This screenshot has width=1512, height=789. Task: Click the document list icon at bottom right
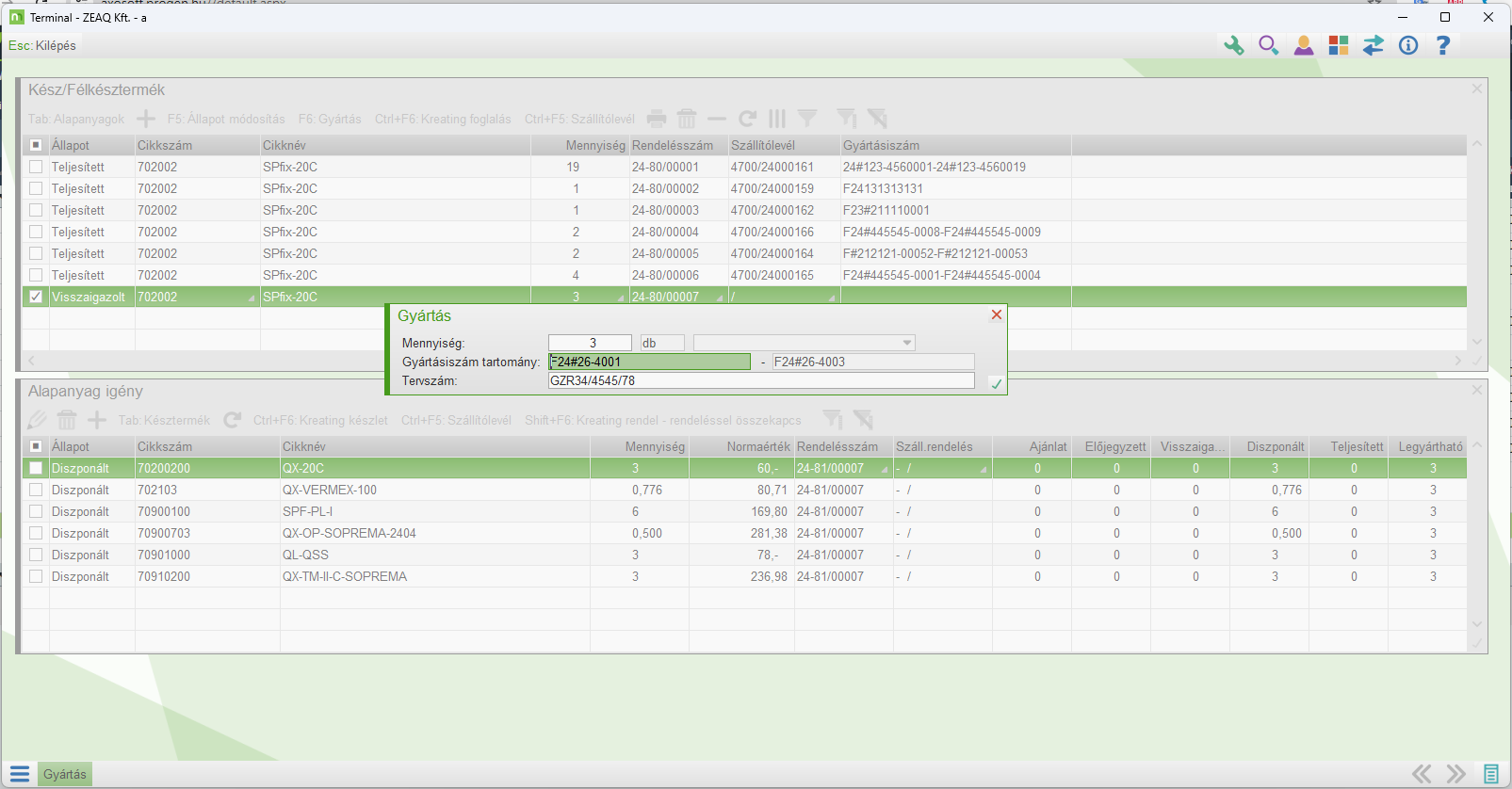[x=1491, y=774]
